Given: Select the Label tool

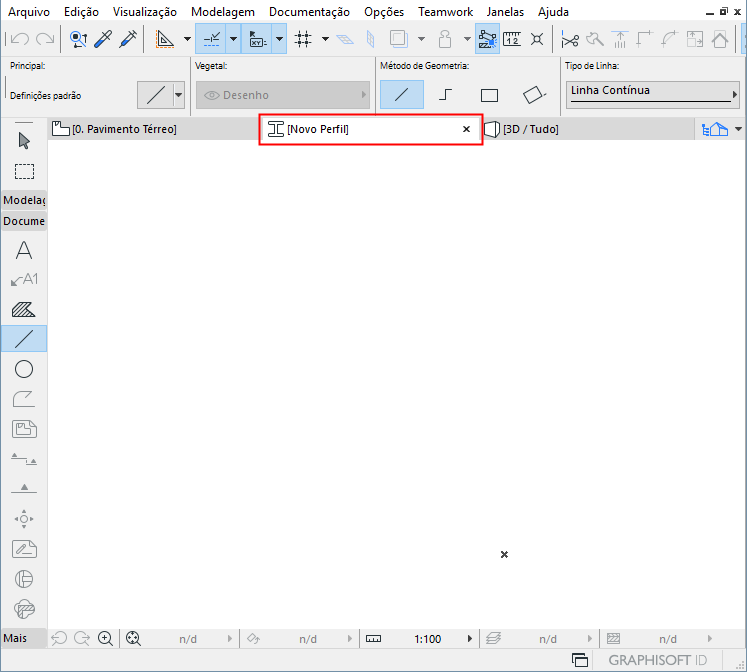Looking at the screenshot, I should pyautogui.click(x=24, y=279).
